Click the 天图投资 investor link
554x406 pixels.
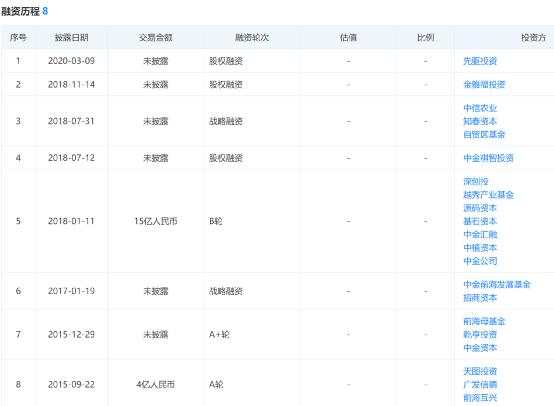pos(480,371)
